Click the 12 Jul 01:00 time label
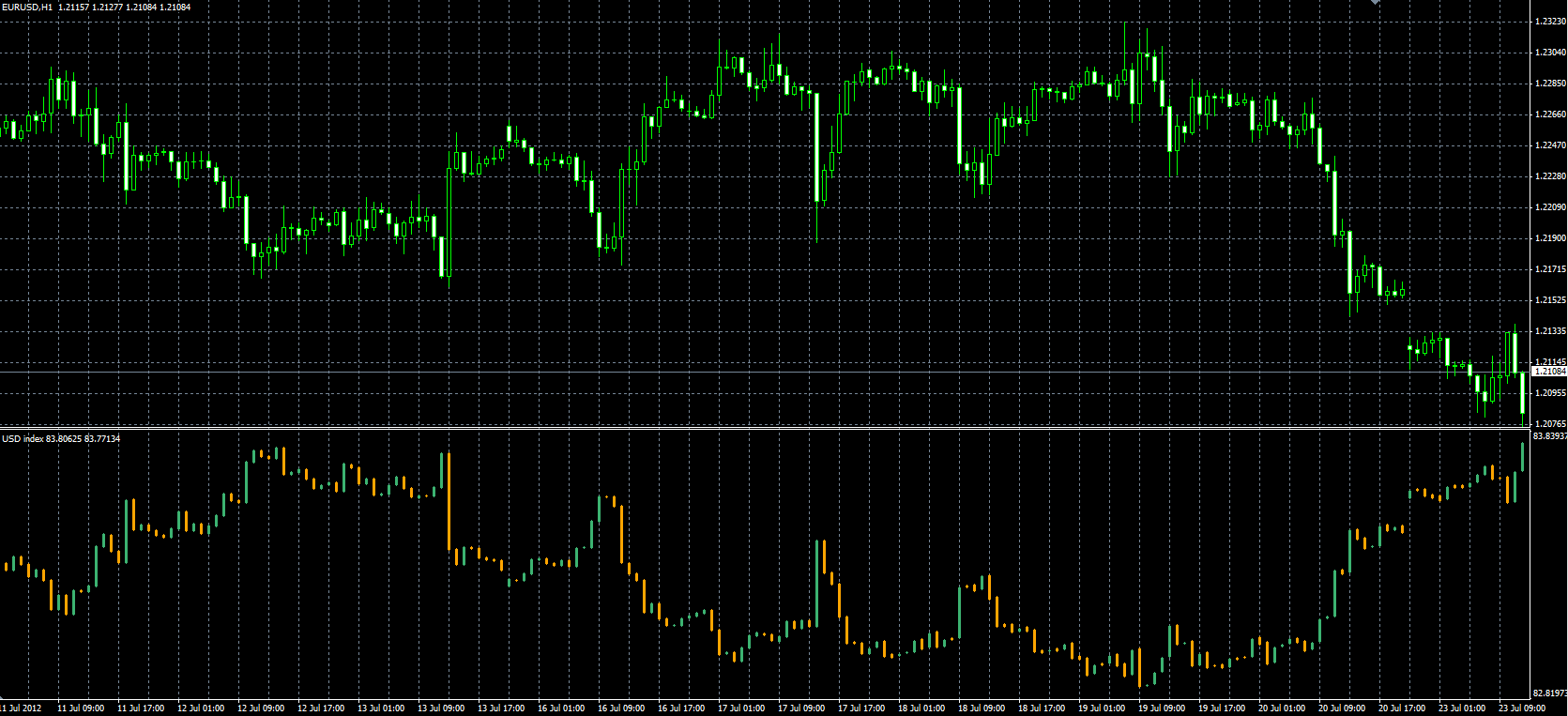Viewport: 1568px width, 716px height. pyautogui.click(x=201, y=708)
